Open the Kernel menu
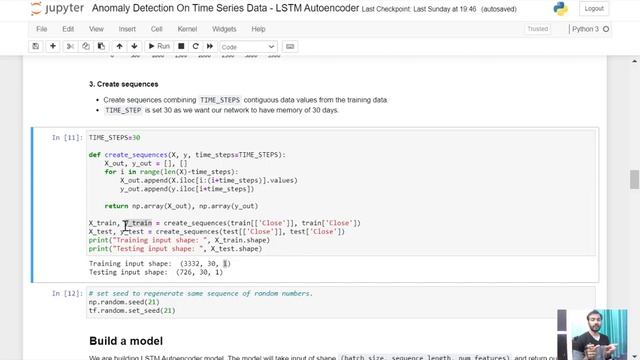This screenshot has height=360, width=640. coord(187,29)
